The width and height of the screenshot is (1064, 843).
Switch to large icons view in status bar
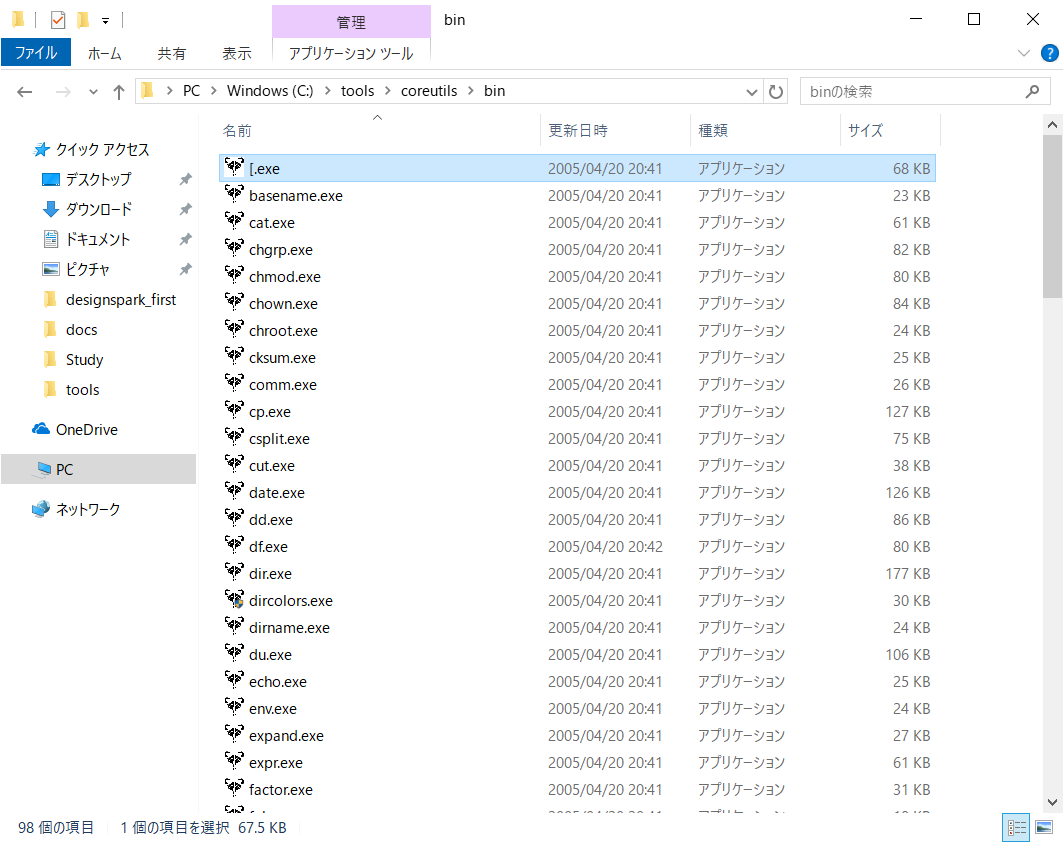pos(1044,827)
